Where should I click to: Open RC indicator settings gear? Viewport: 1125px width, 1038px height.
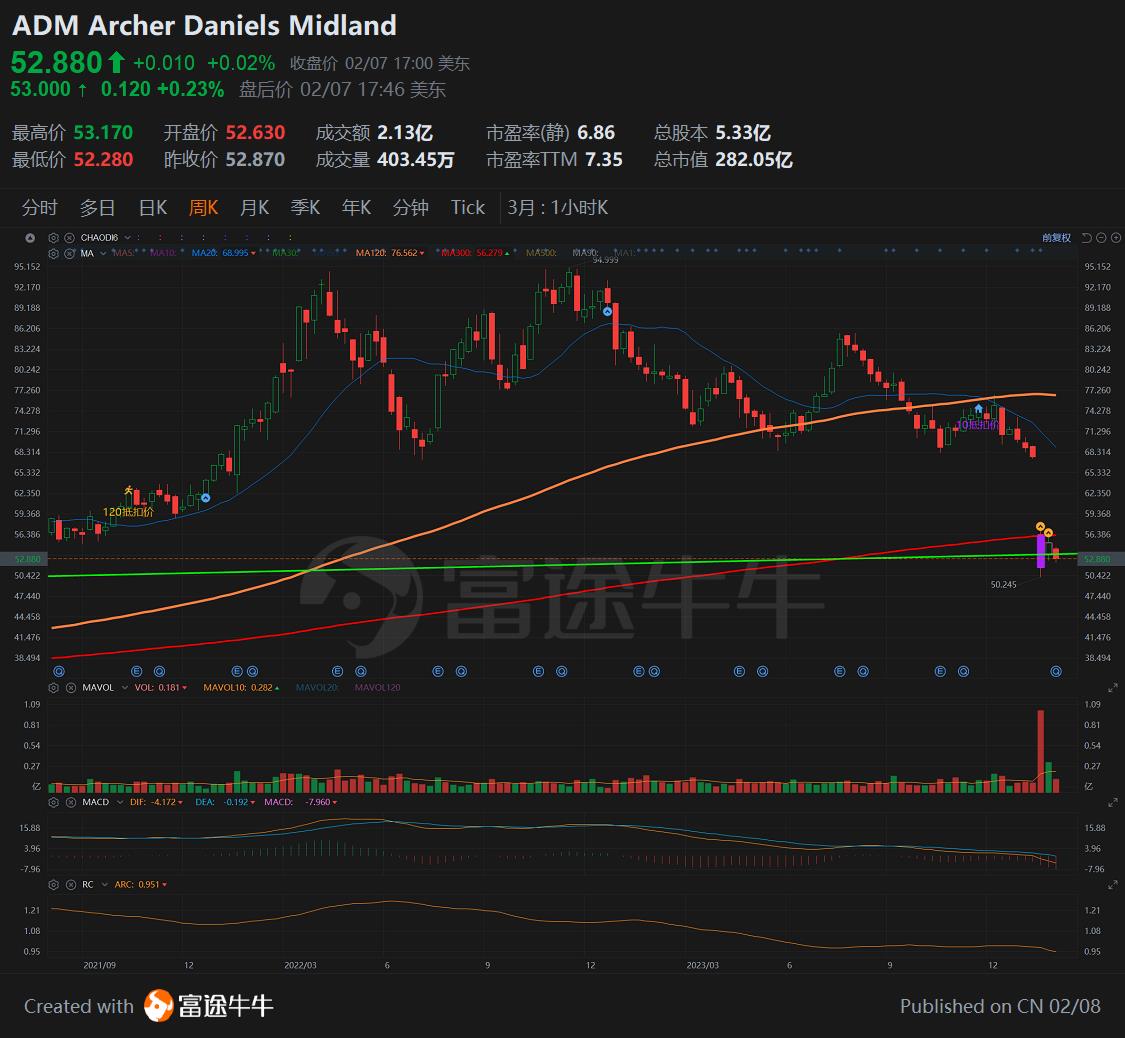pyautogui.click(x=53, y=884)
